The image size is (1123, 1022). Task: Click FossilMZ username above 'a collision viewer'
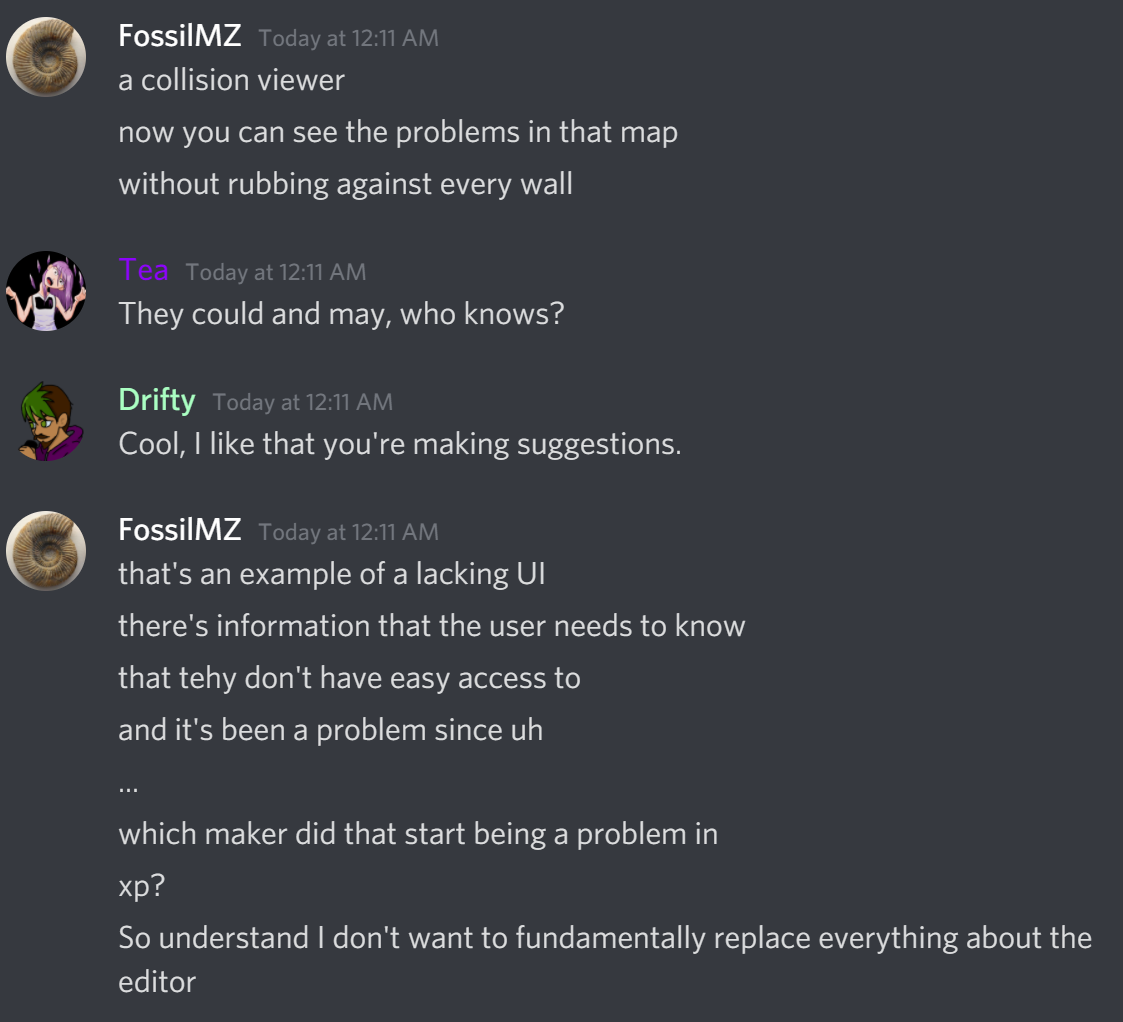[x=180, y=36]
